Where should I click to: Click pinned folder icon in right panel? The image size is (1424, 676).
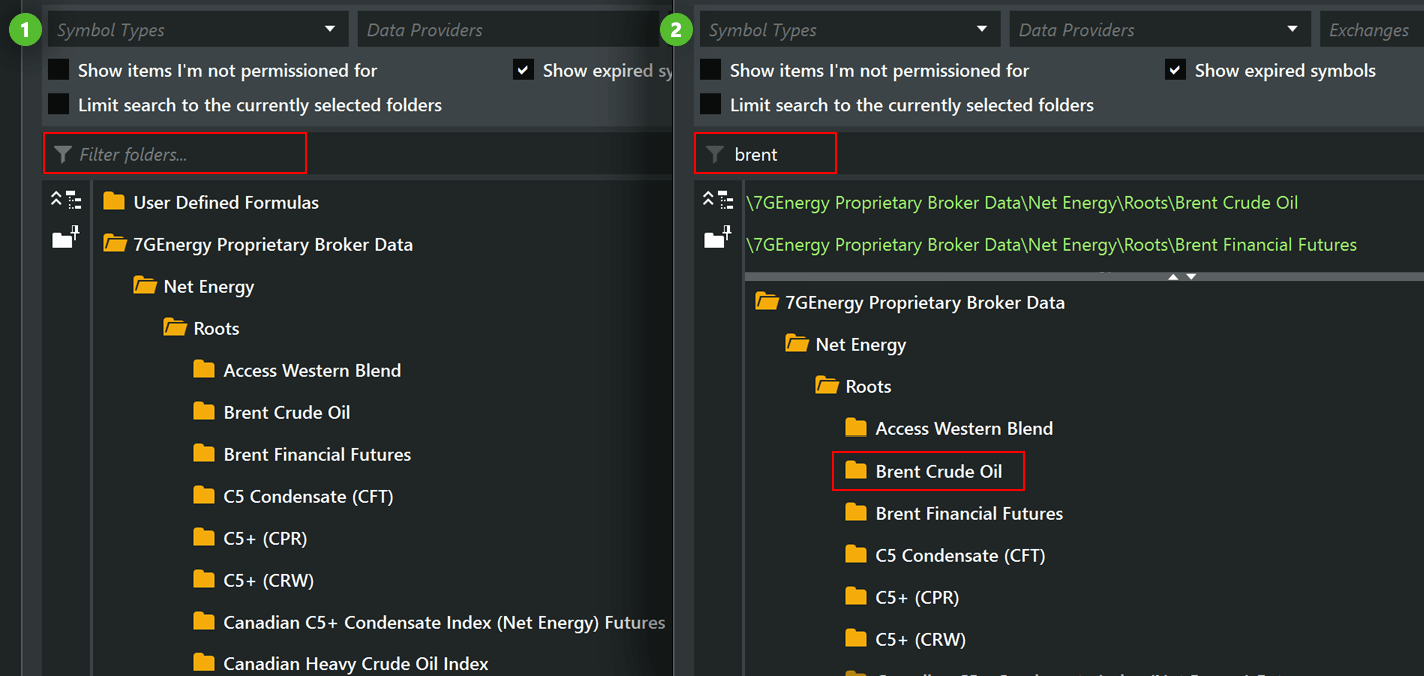point(718,238)
